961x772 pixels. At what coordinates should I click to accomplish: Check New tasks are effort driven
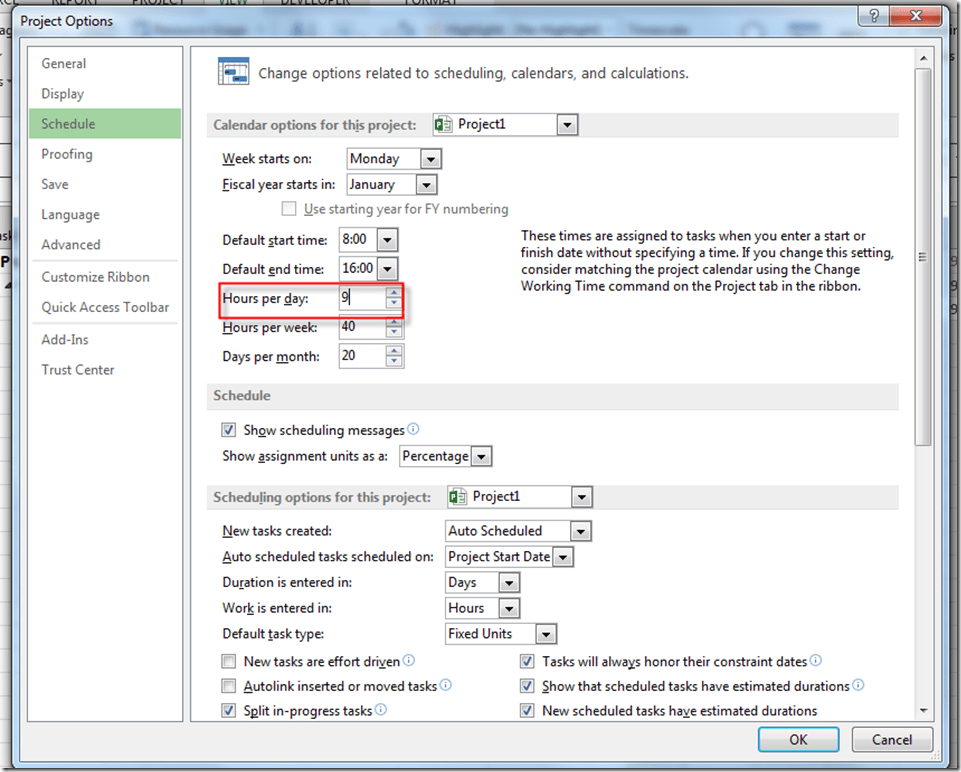pyautogui.click(x=229, y=662)
